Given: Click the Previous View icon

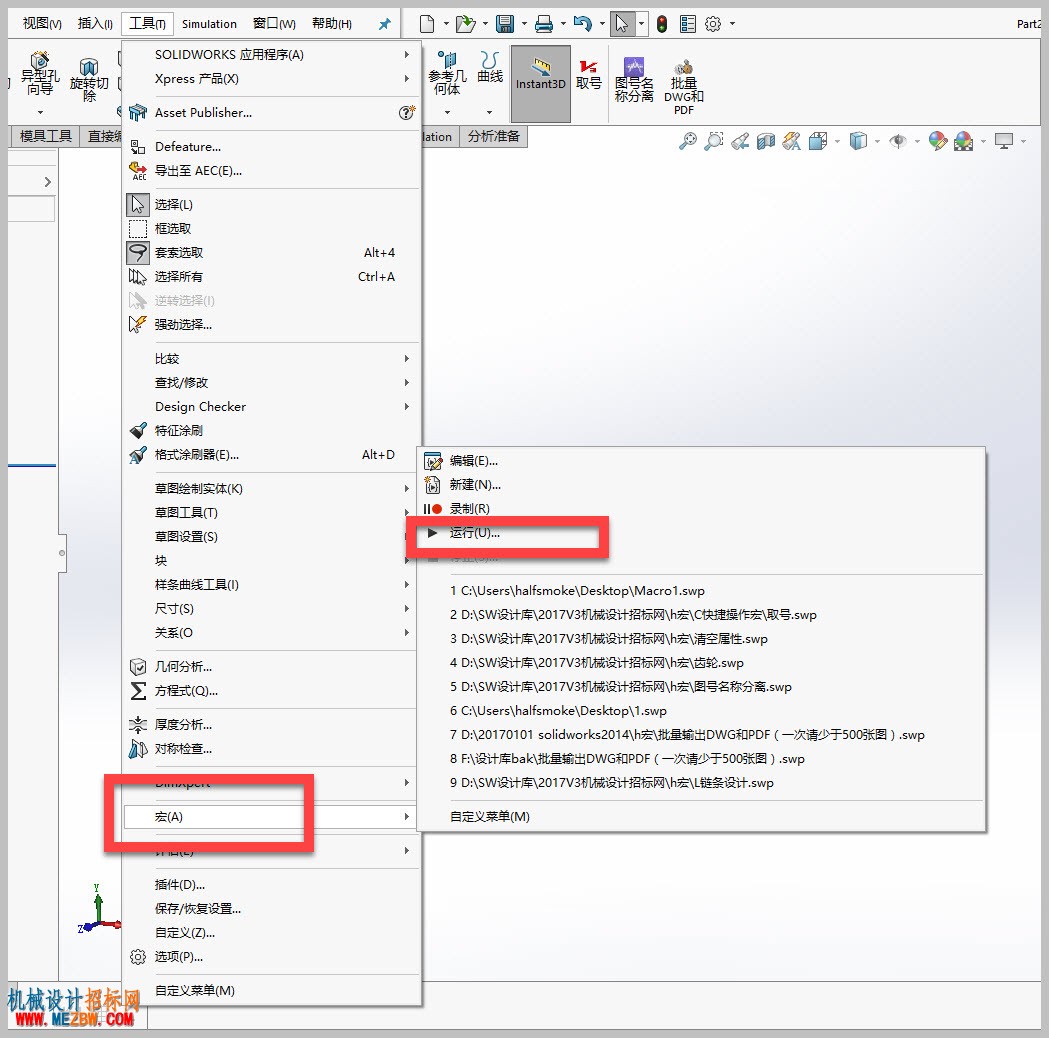Looking at the screenshot, I should pyautogui.click(x=740, y=141).
